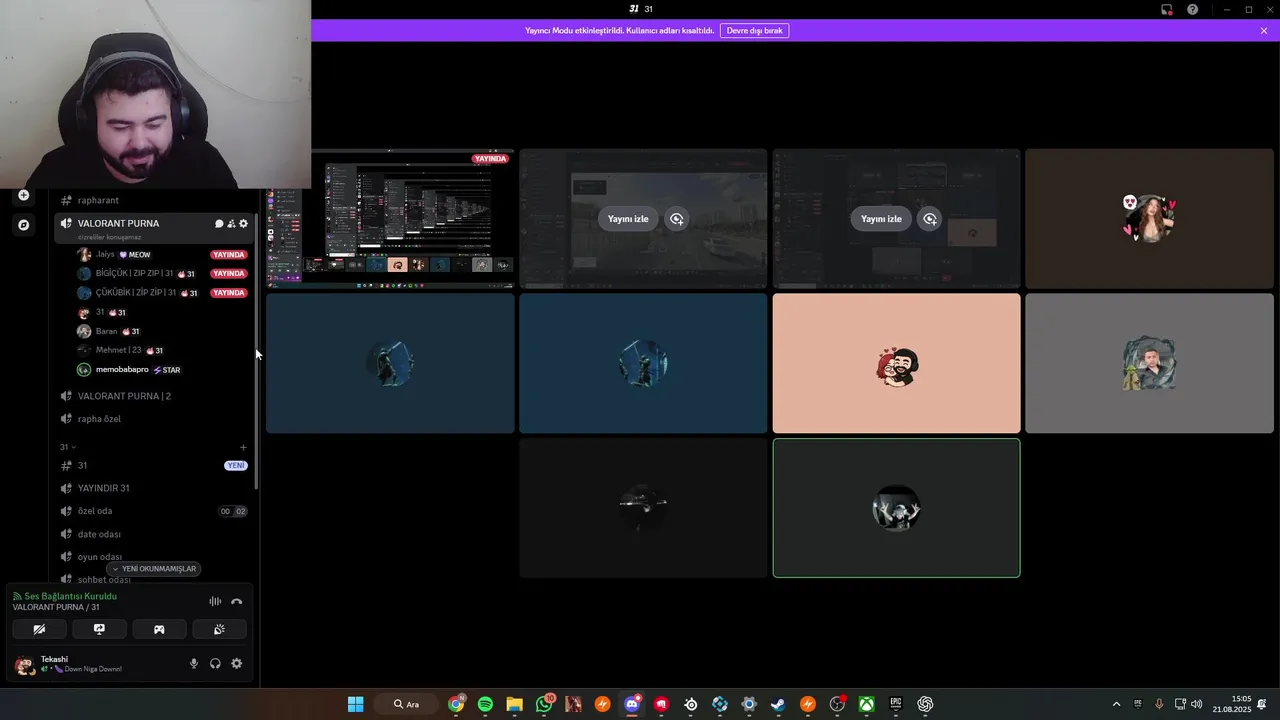Image resolution: width=1280 pixels, height=720 pixels.
Task: Deafen with the headphones icon
Action: [215, 663]
